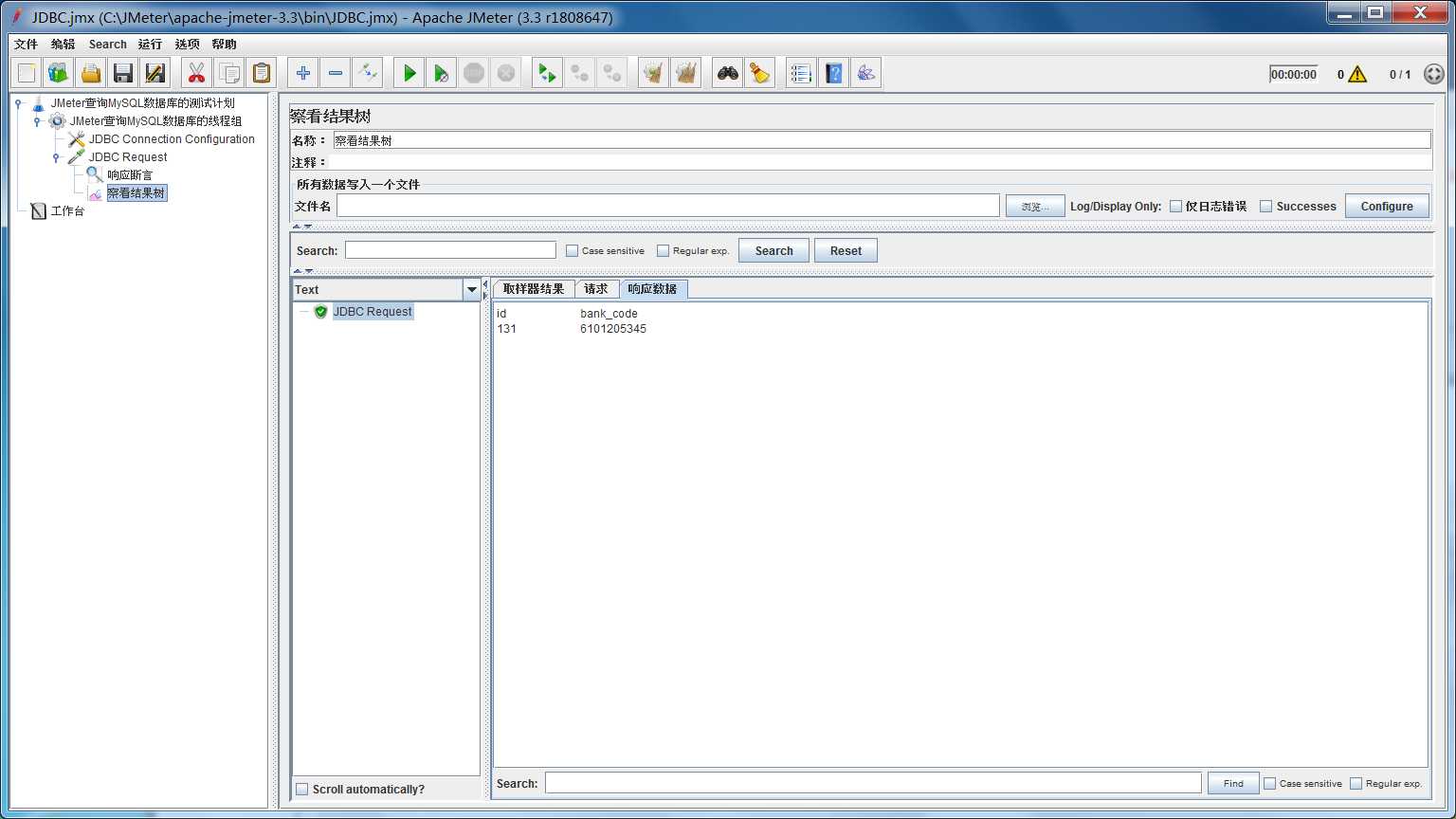
Task: Cut selection with the scissors icon
Action: [196, 73]
